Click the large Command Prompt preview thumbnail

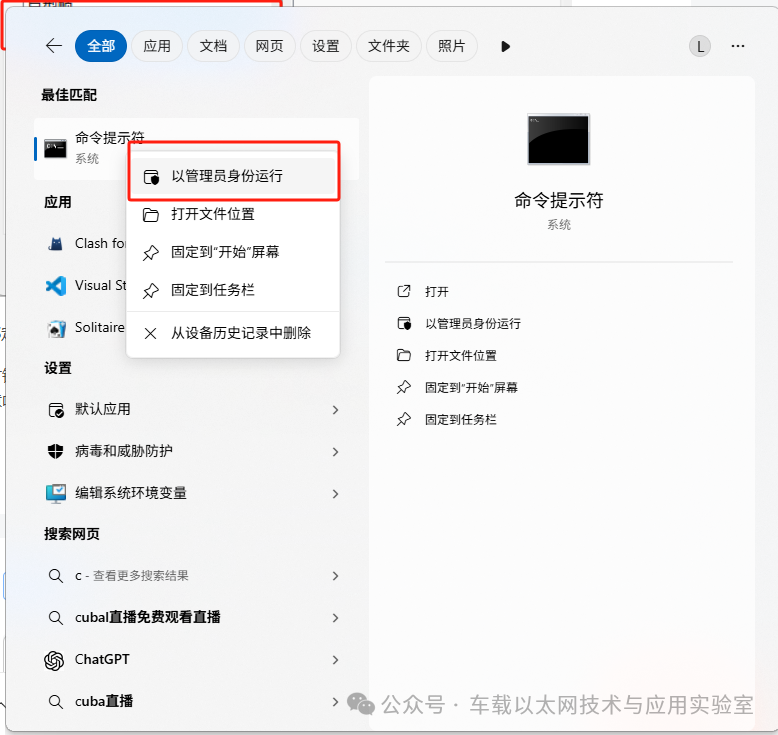[558, 139]
